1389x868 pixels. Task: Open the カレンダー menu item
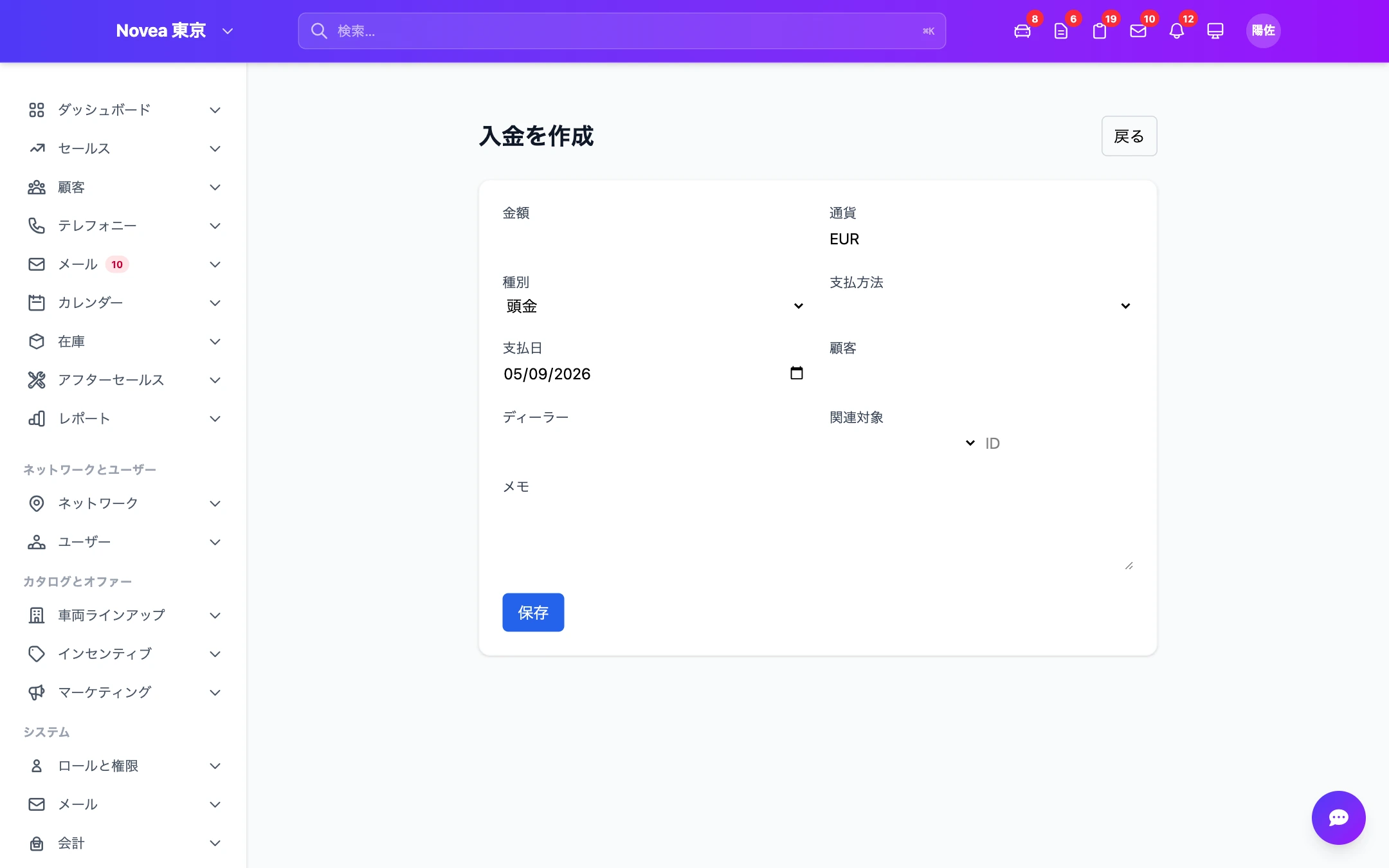pos(125,303)
